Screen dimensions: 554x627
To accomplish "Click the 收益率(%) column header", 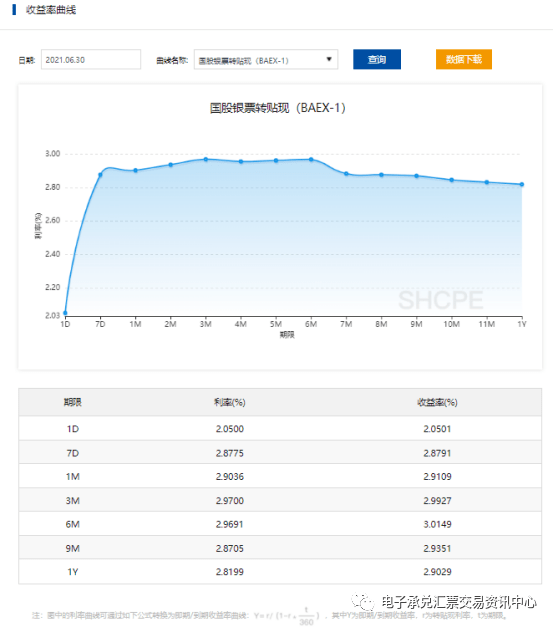I will 438,402.
